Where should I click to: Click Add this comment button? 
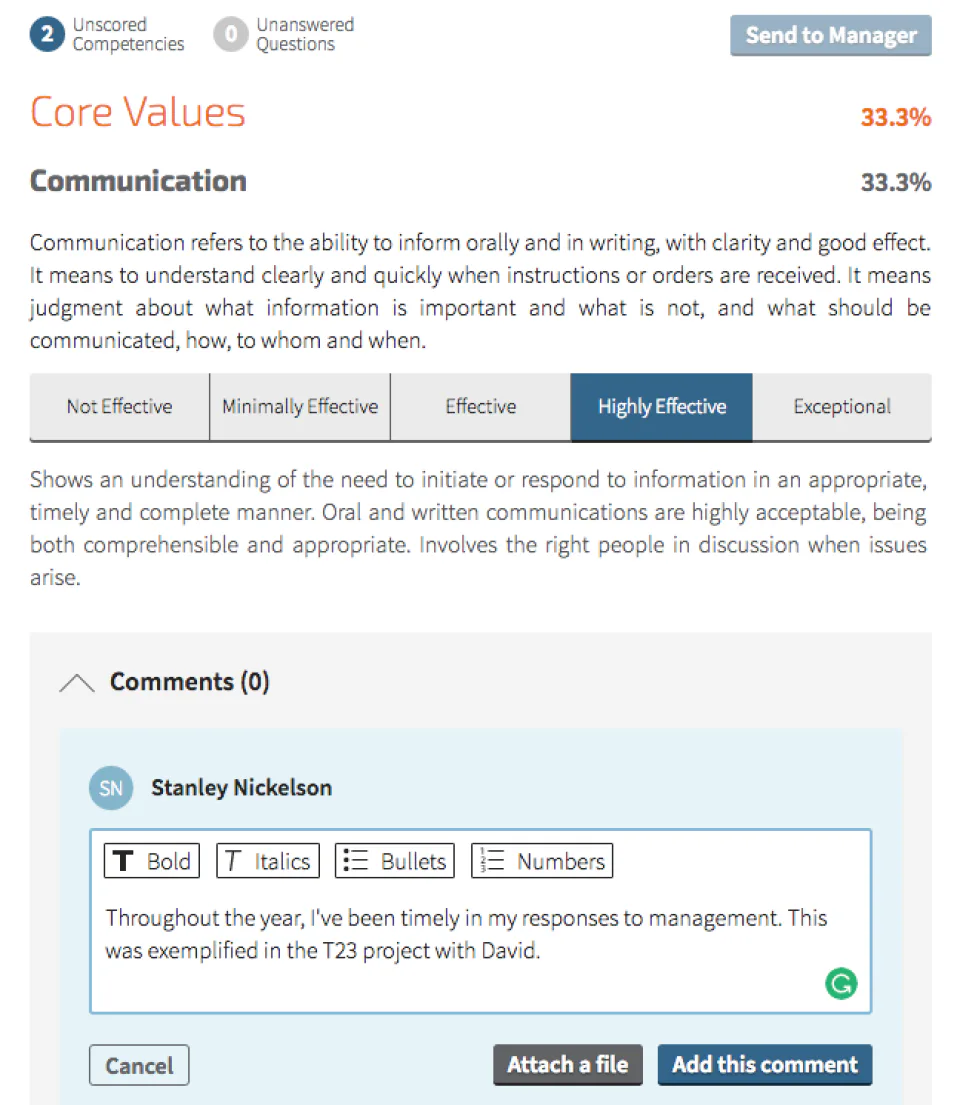pyautogui.click(x=765, y=1065)
